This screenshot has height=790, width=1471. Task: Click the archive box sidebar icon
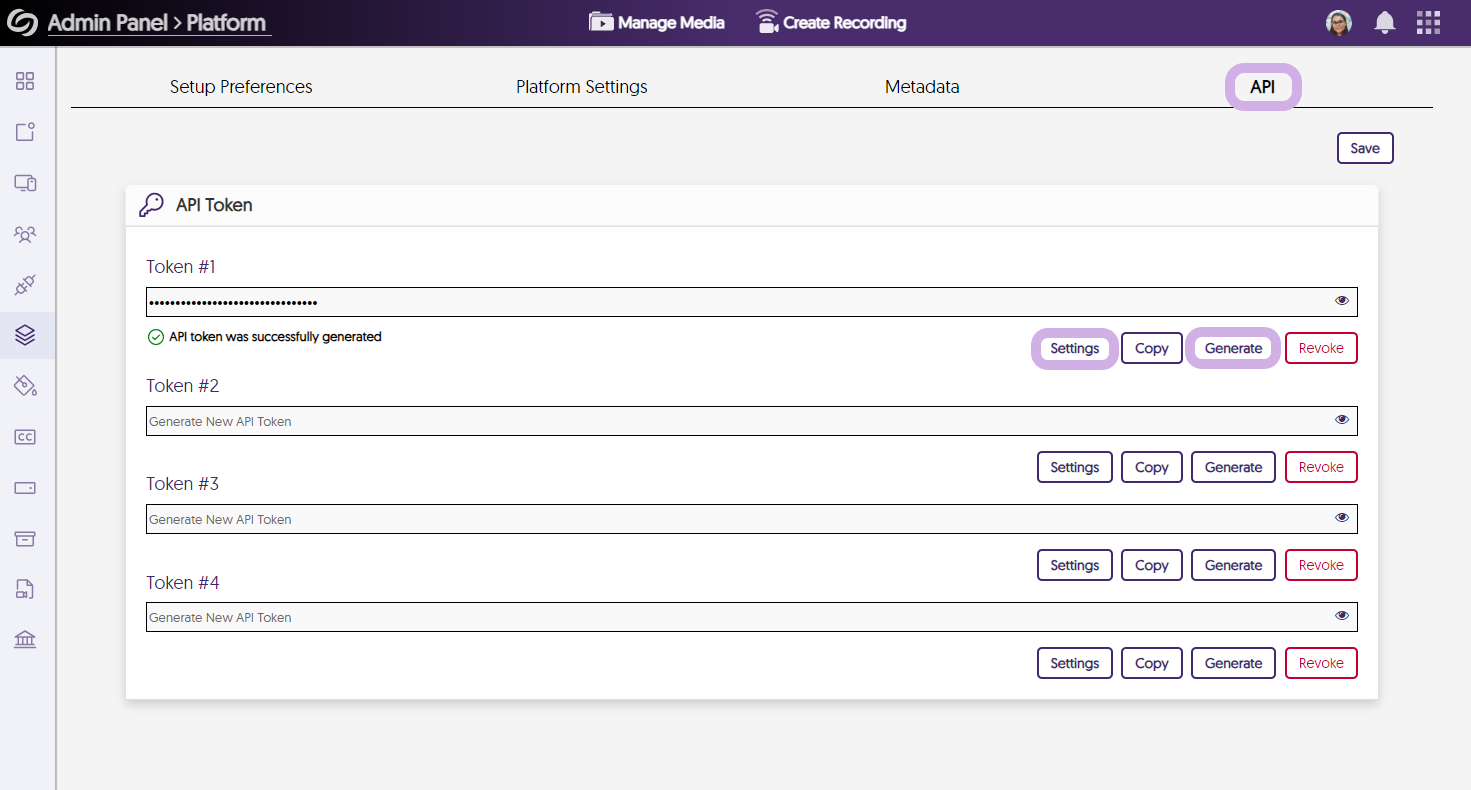point(25,539)
